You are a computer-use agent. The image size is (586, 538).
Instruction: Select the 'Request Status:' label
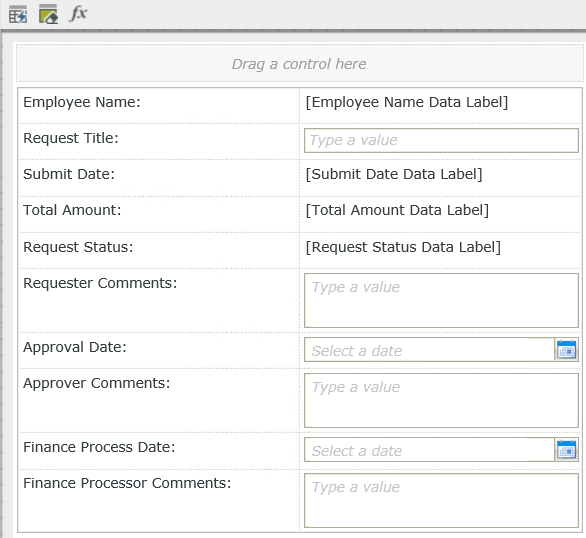[x=78, y=247]
